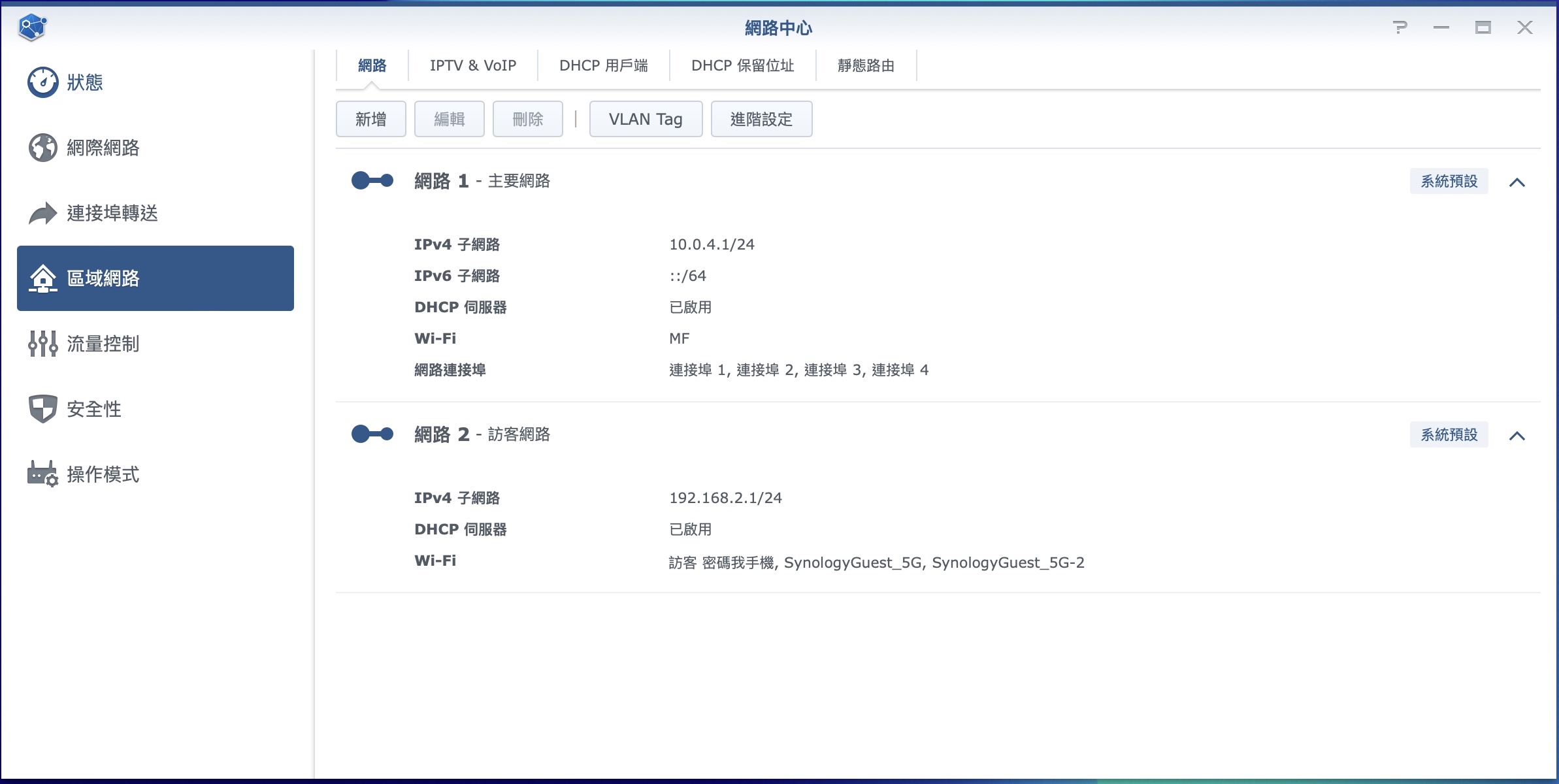
Task: Open the 狀態 status gauge icon
Action: click(42, 82)
